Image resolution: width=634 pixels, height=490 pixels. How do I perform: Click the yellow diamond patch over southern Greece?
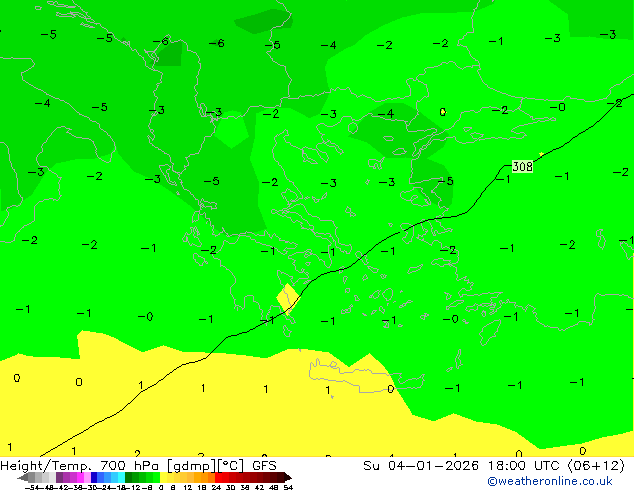tap(288, 299)
